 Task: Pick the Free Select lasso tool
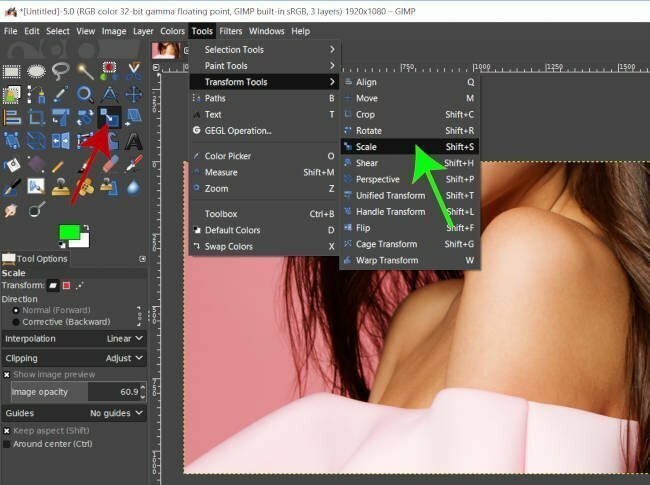pos(61,71)
